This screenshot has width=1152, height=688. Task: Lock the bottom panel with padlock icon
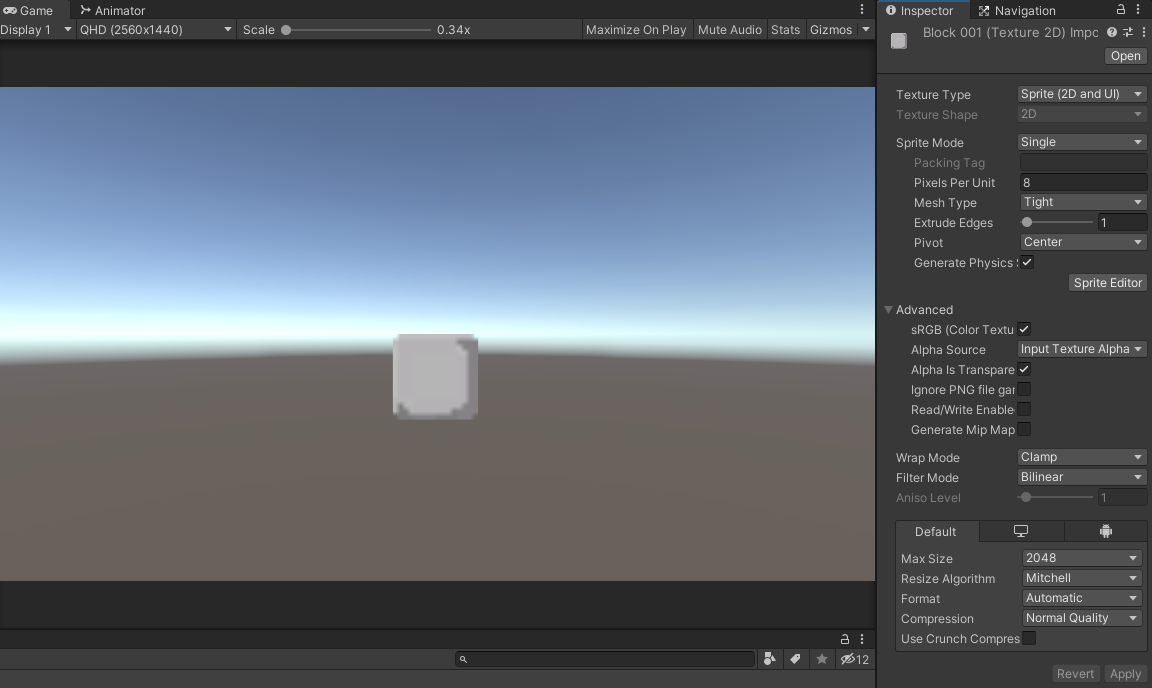(845, 639)
